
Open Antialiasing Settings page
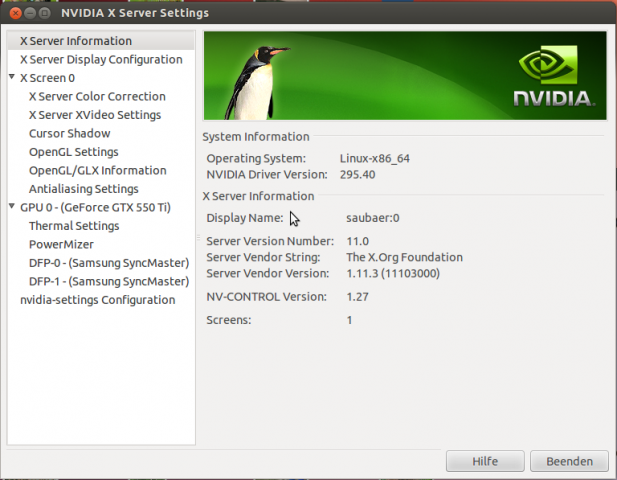pyautogui.click(x=83, y=189)
